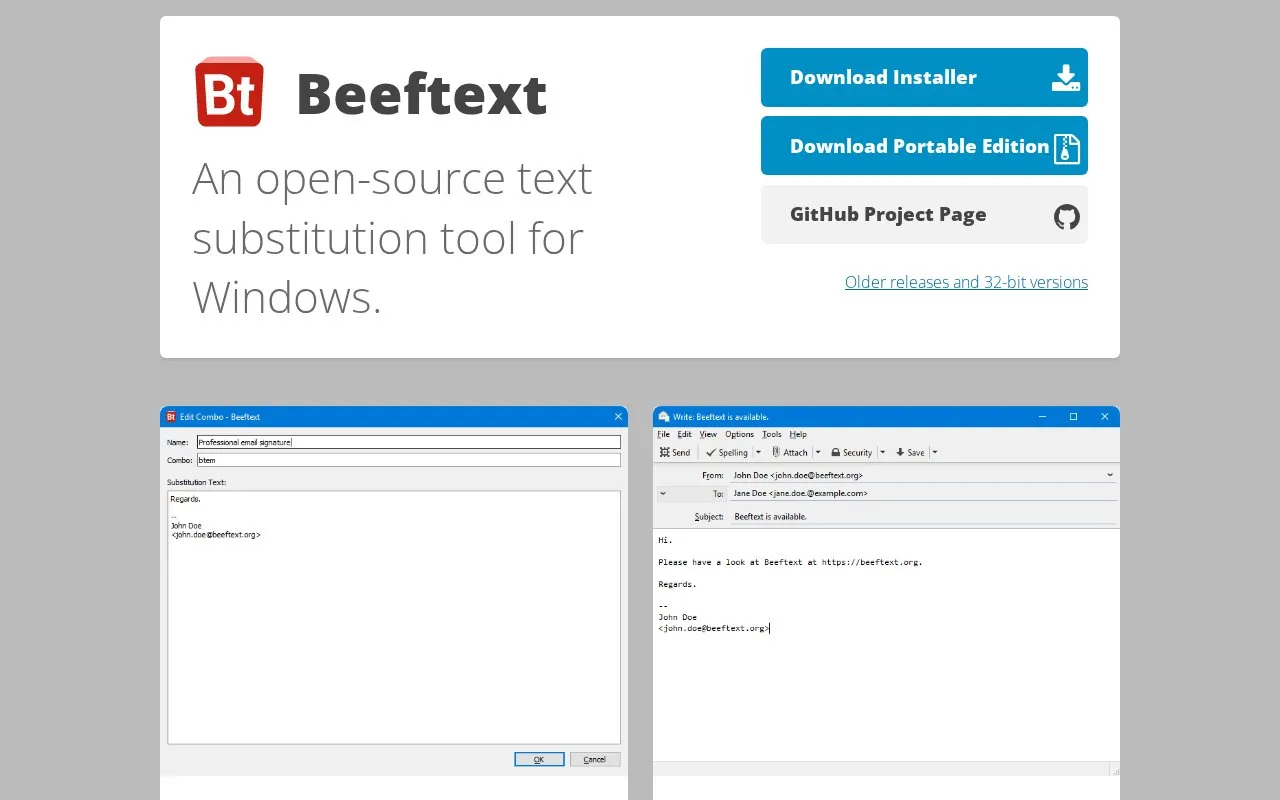Maximize the Write window
The height and width of the screenshot is (800, 1280).
click(x=1073, y=416)
